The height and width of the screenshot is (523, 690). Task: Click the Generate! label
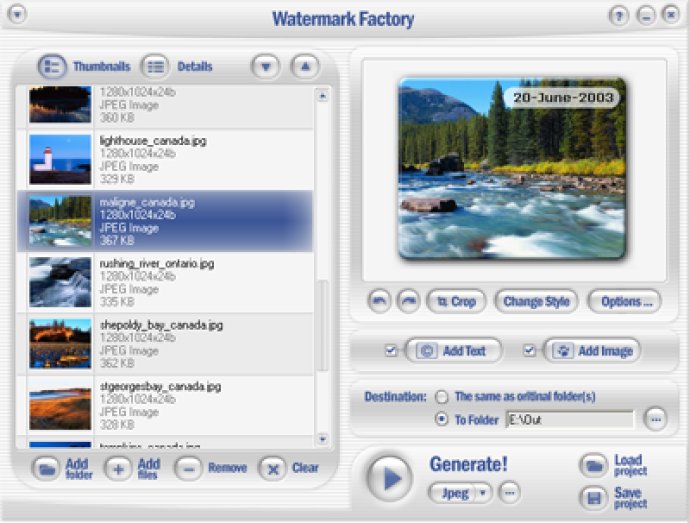[x=469, y=464]
